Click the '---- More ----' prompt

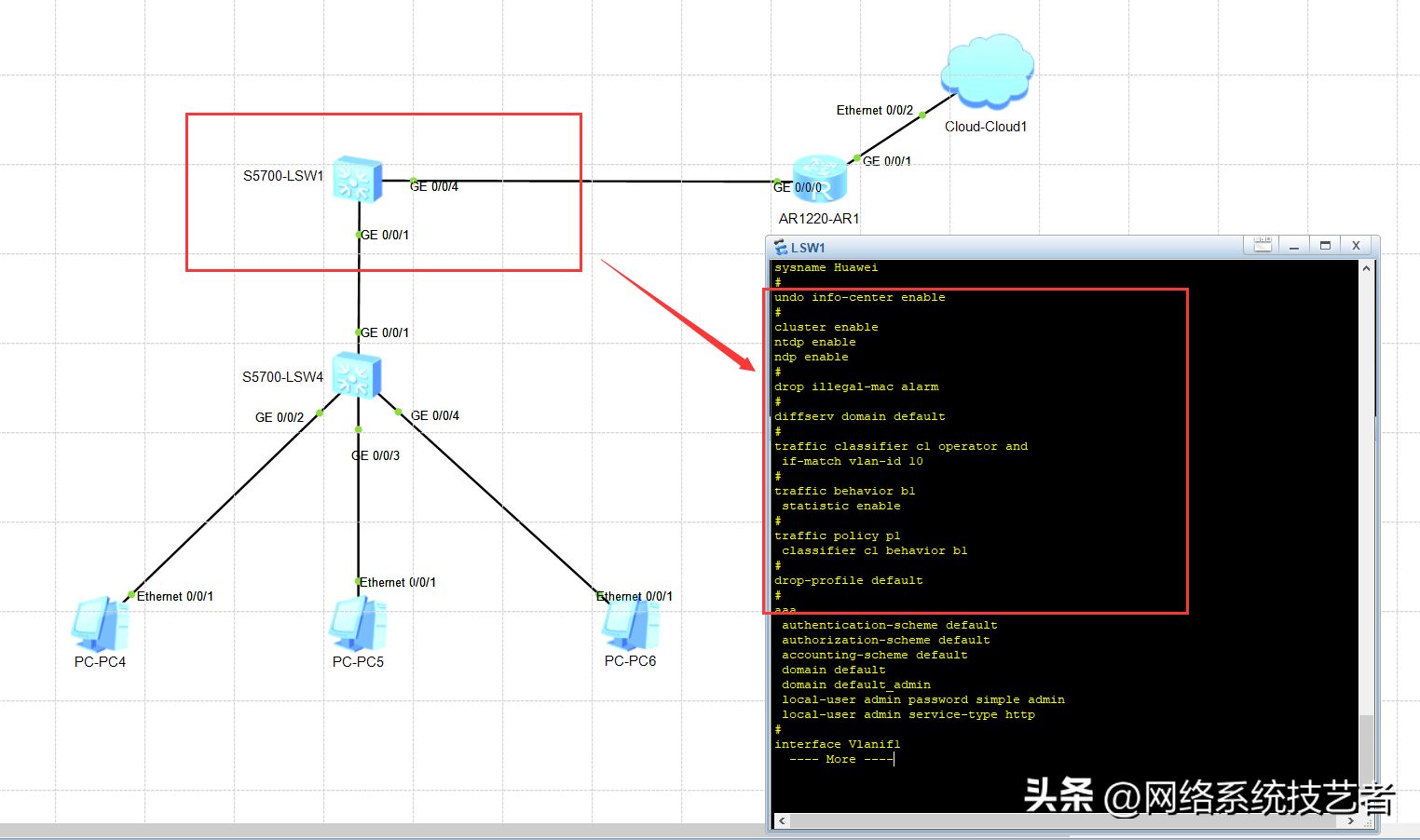841,760
